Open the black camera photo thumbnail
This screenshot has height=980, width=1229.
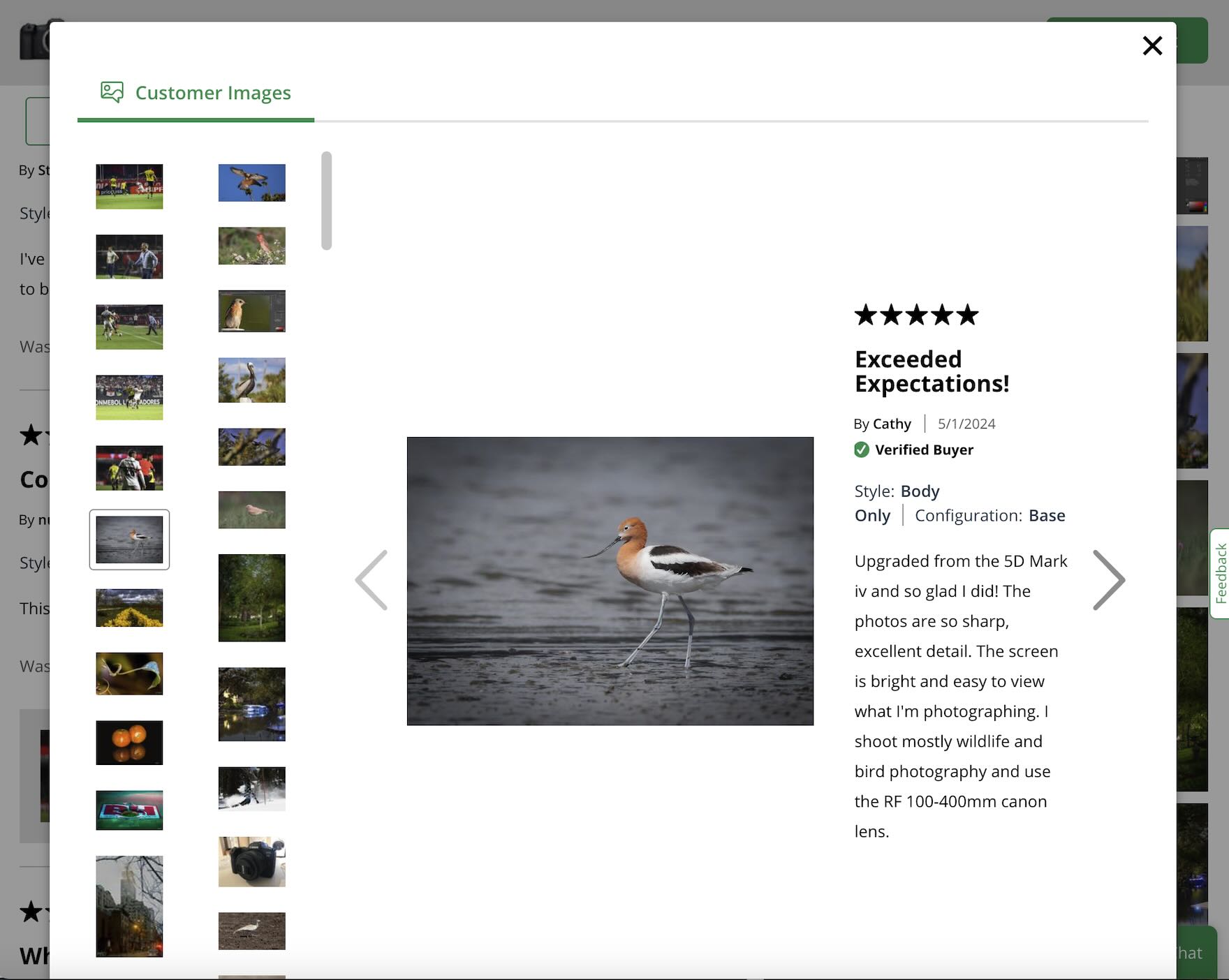pyautogui.click(x=251, y=862)
